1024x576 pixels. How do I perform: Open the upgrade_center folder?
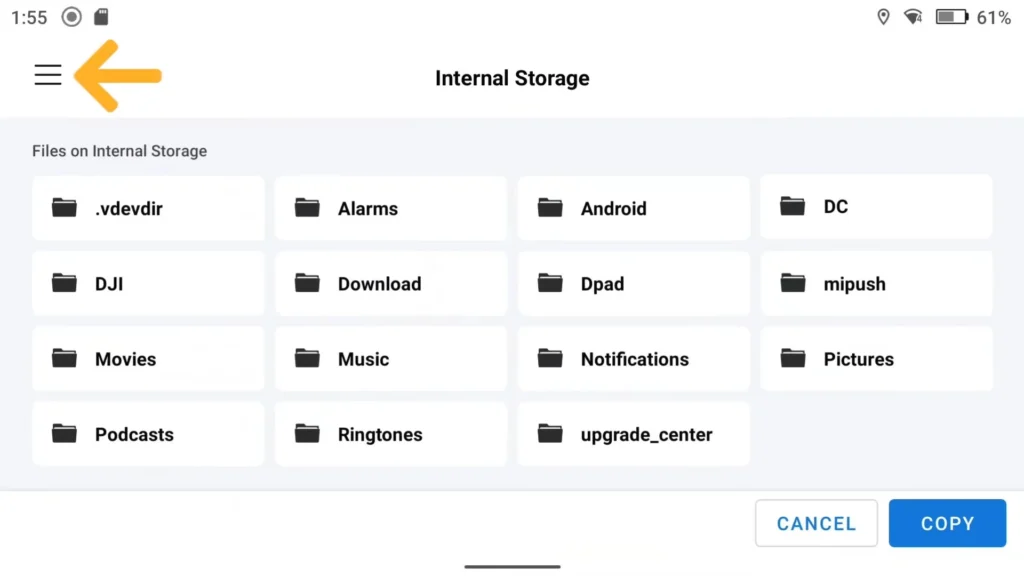(x=633, y=434)
